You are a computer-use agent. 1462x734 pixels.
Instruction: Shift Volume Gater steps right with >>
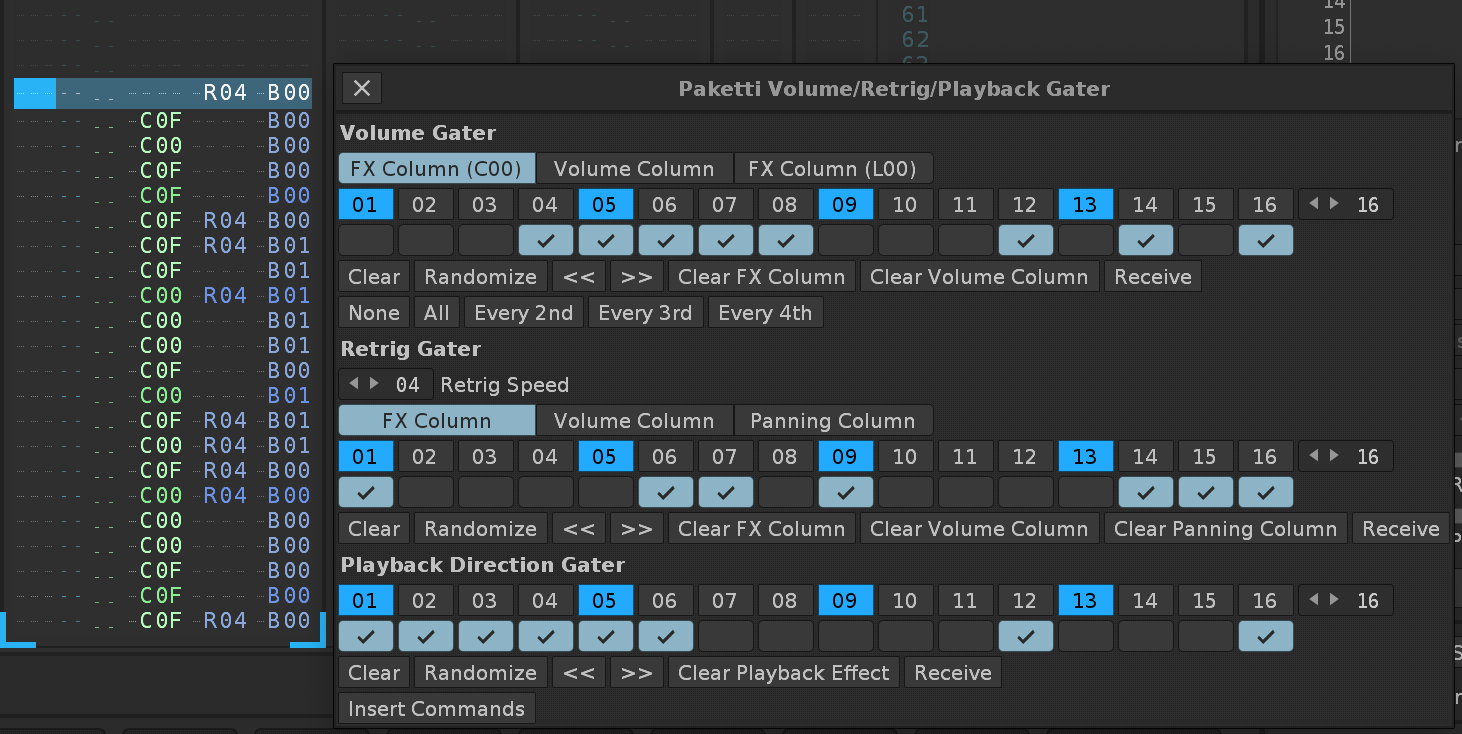pyautogui.click(x=637, y=277)
